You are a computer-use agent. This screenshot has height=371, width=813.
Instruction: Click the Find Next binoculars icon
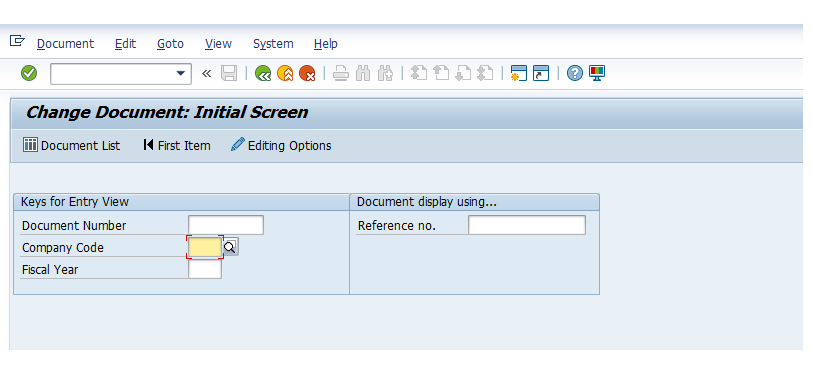coord(385,73)
